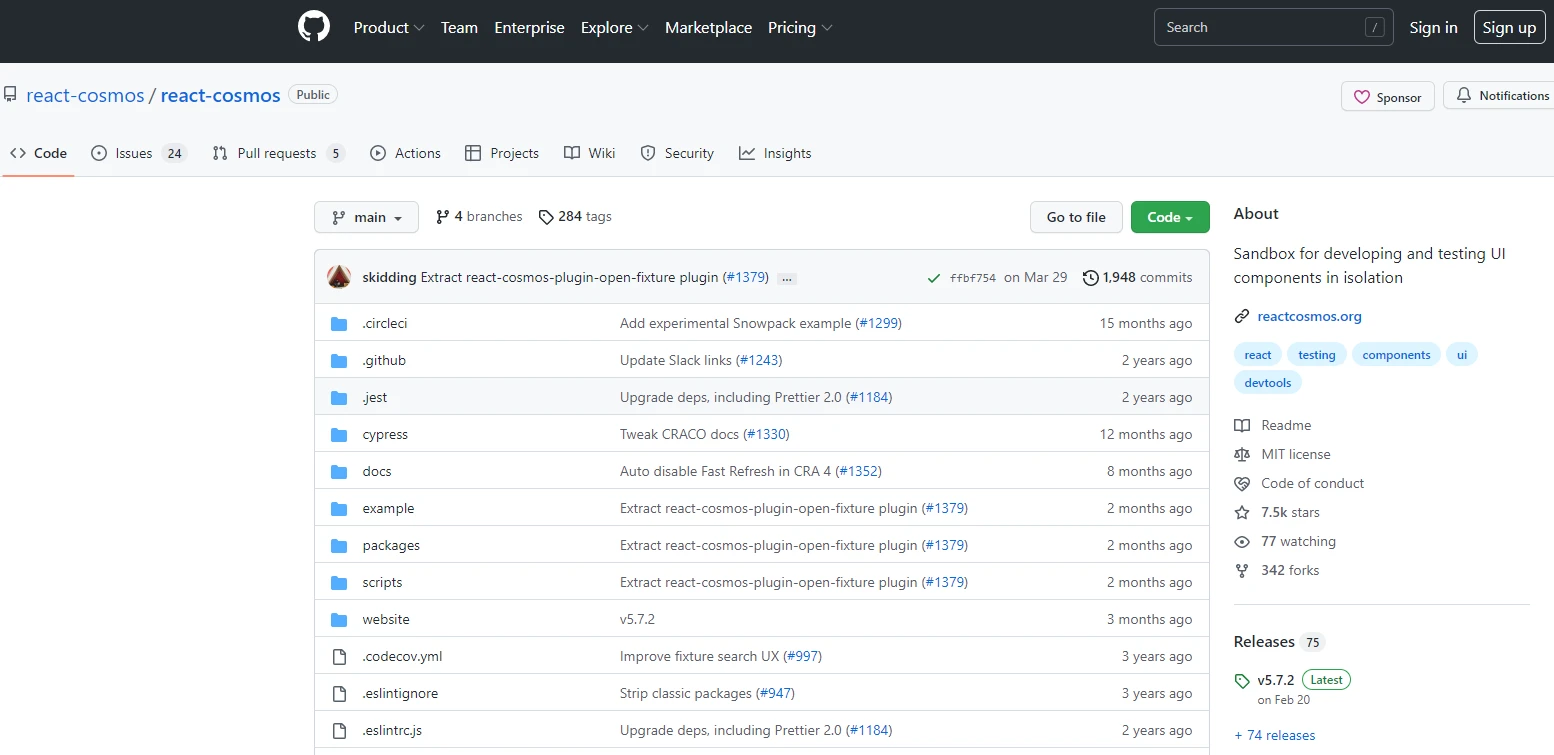Expand the Product menu
Viewport: 1554px width, 755px height.
(x=389, y=28)
